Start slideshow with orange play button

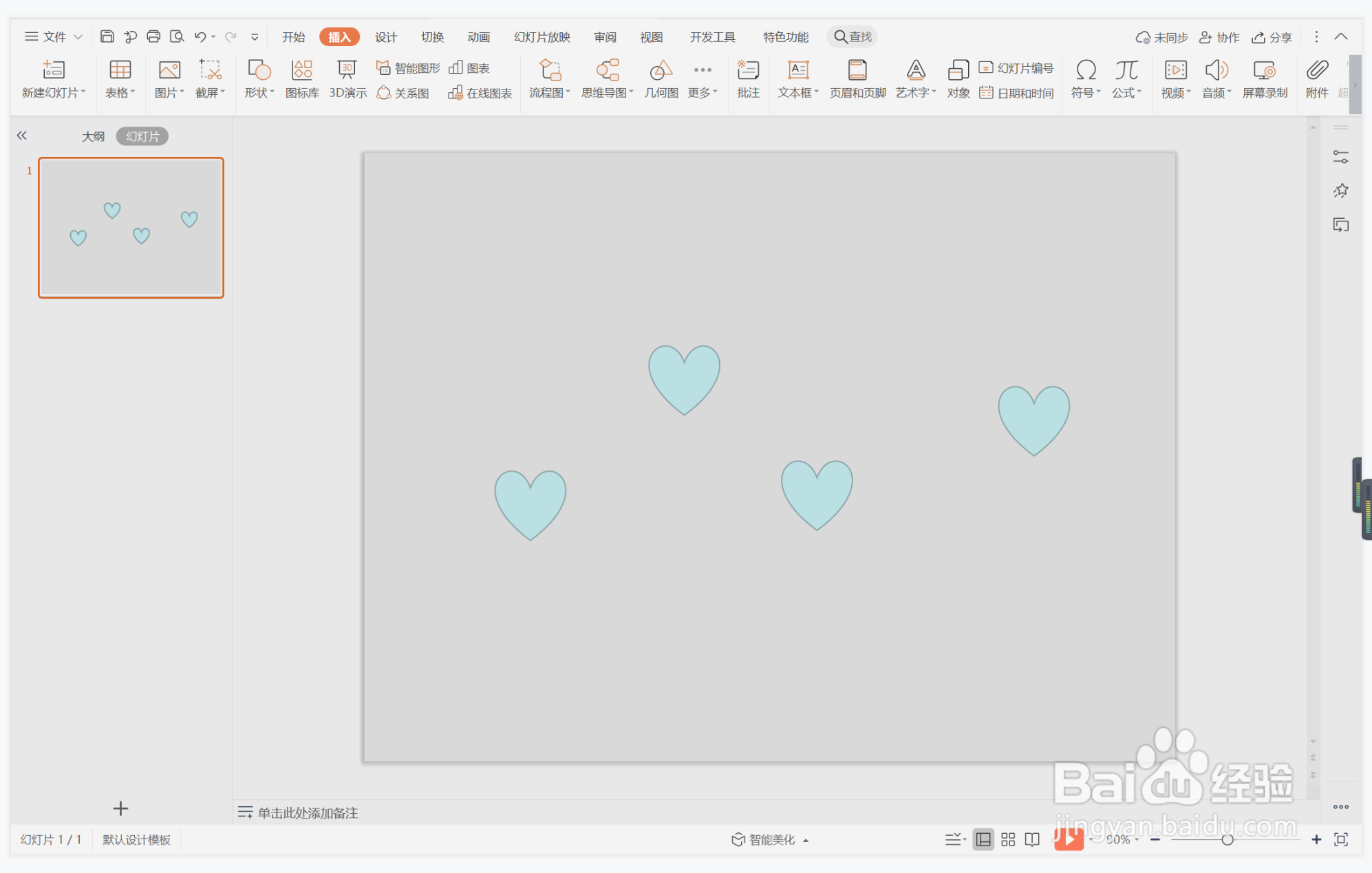pos(1069,839)
